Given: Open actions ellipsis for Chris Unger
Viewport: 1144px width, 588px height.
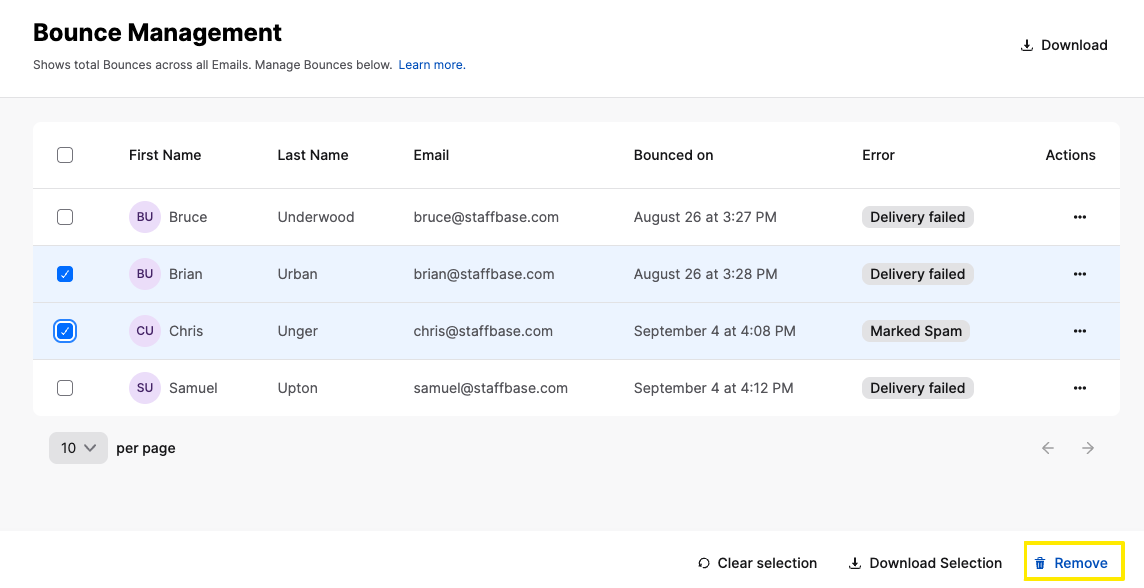Looking at the screenshot, I should click(1079, 331).
